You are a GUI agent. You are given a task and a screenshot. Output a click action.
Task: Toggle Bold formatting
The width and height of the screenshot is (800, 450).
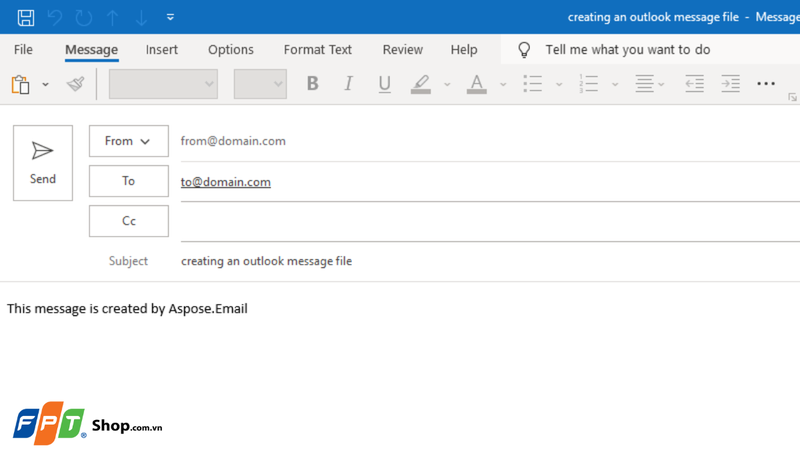click(312, 84)
